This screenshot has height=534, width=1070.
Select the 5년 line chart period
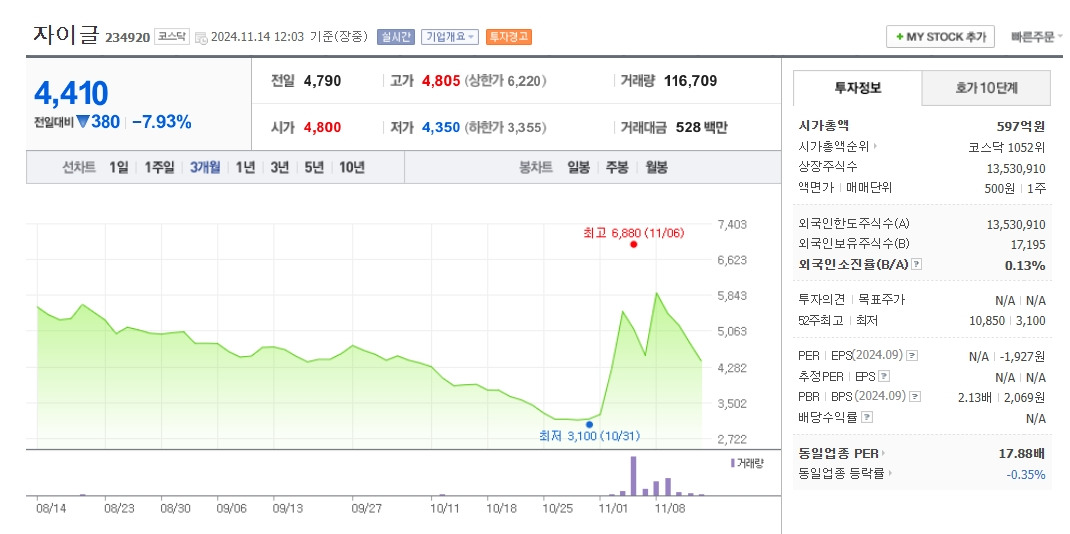point(315,168)
